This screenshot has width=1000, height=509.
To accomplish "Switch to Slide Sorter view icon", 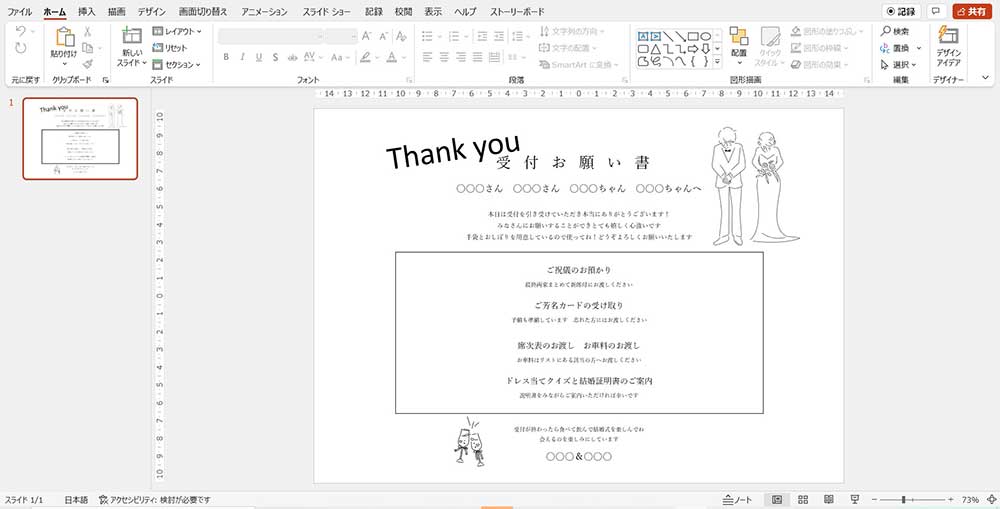I will (803, 500).
